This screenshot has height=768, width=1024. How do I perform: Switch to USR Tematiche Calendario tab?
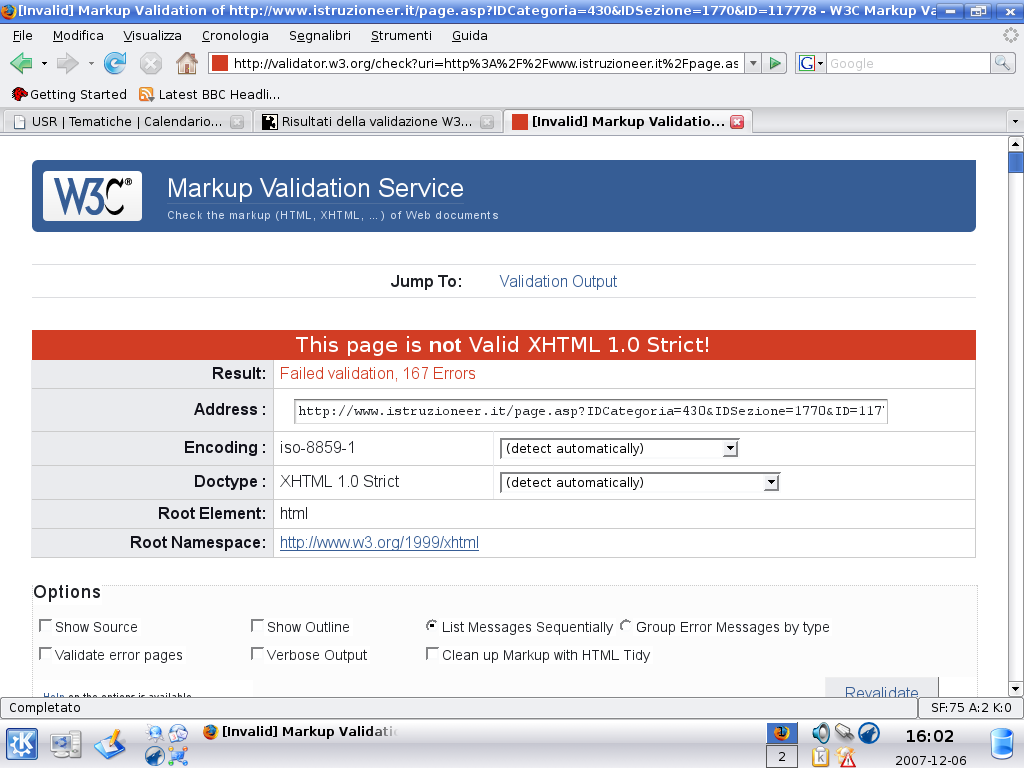(x=127, y=122)
